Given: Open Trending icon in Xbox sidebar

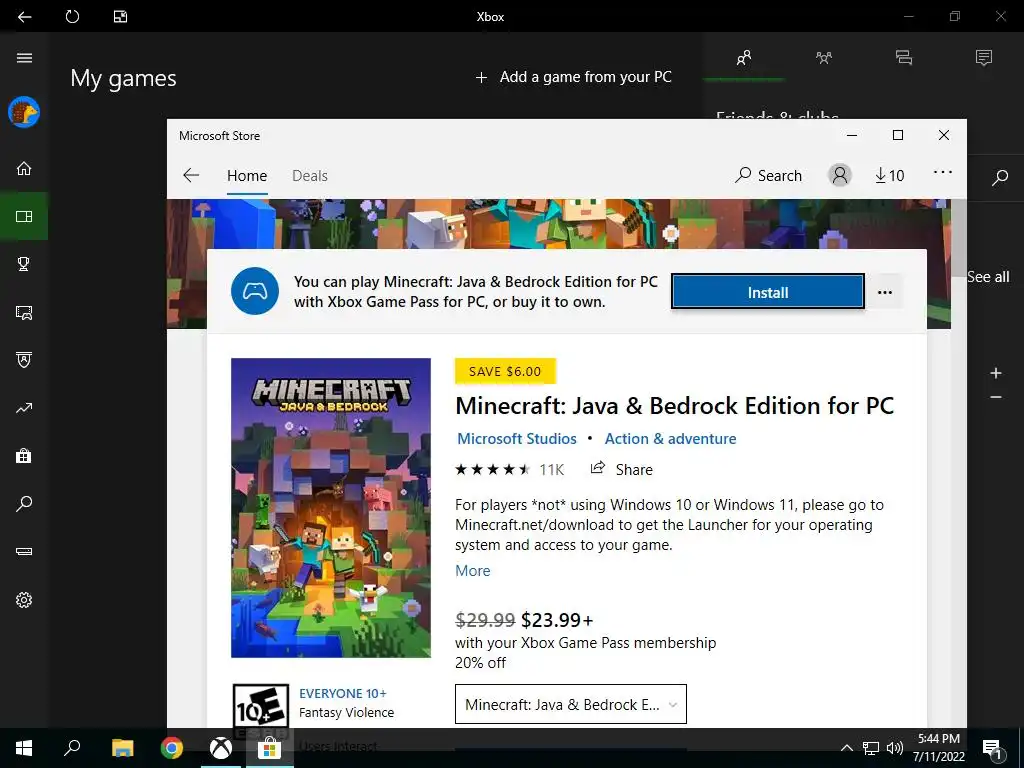Looking at the screenshot, I should point(24,408).
